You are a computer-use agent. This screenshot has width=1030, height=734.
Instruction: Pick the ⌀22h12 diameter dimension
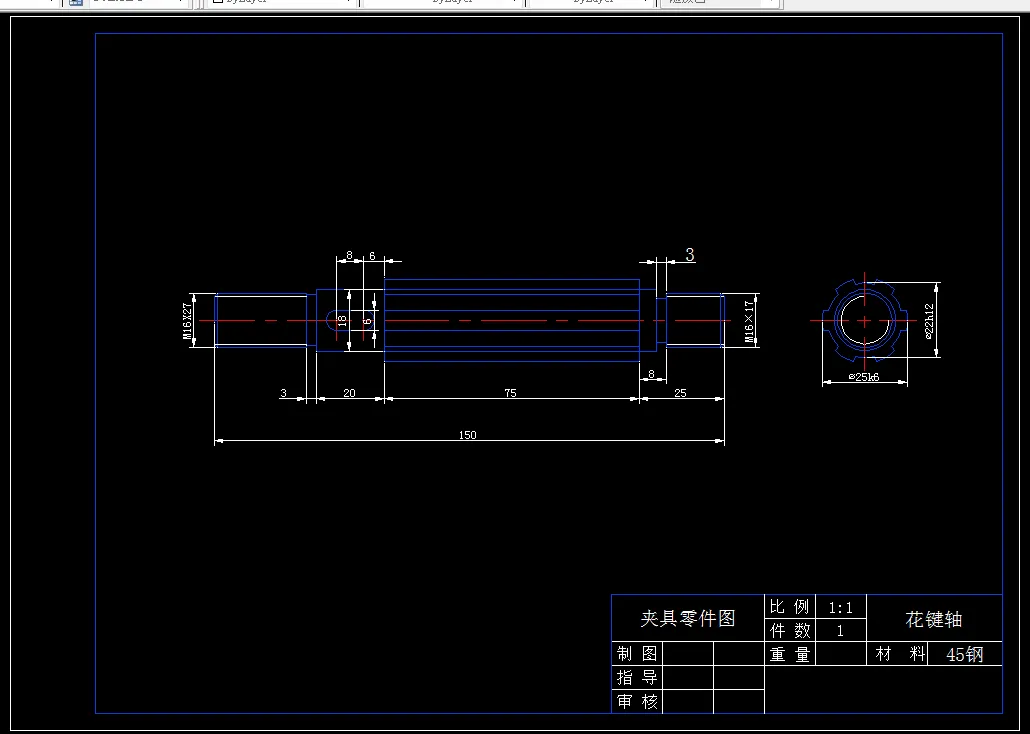(929, 321)
